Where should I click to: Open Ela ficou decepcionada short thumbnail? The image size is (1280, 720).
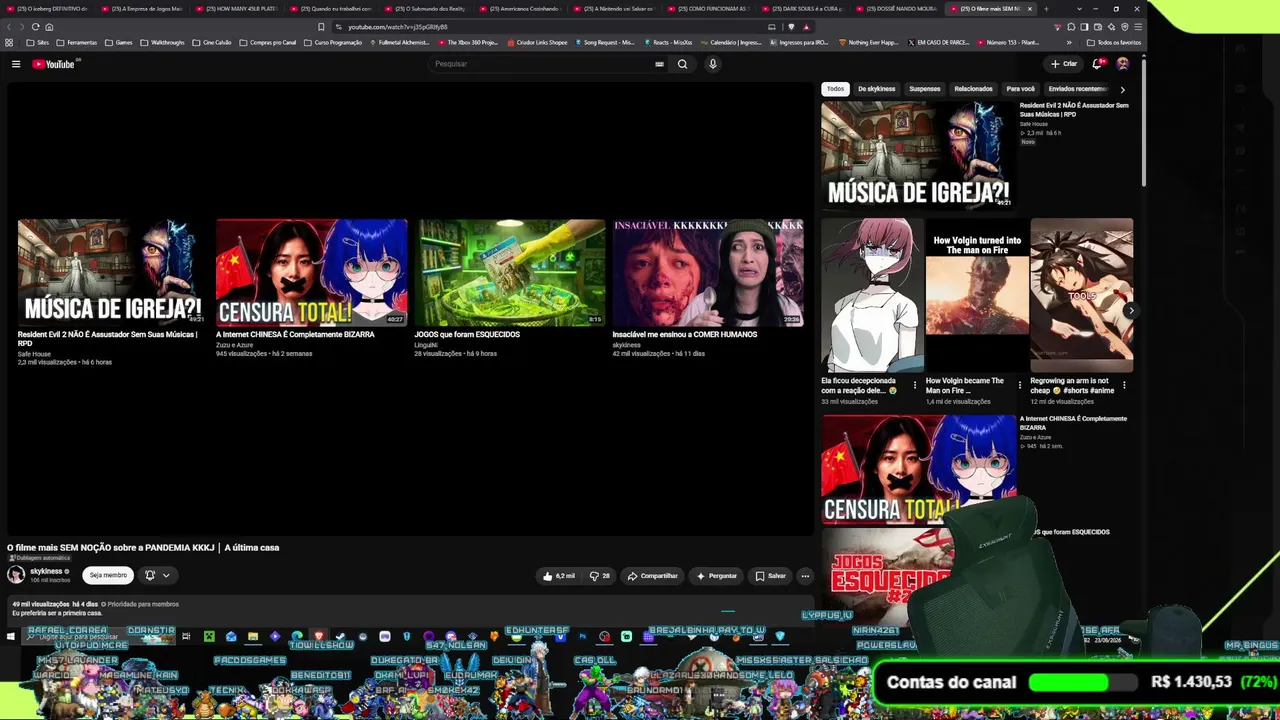873,295
